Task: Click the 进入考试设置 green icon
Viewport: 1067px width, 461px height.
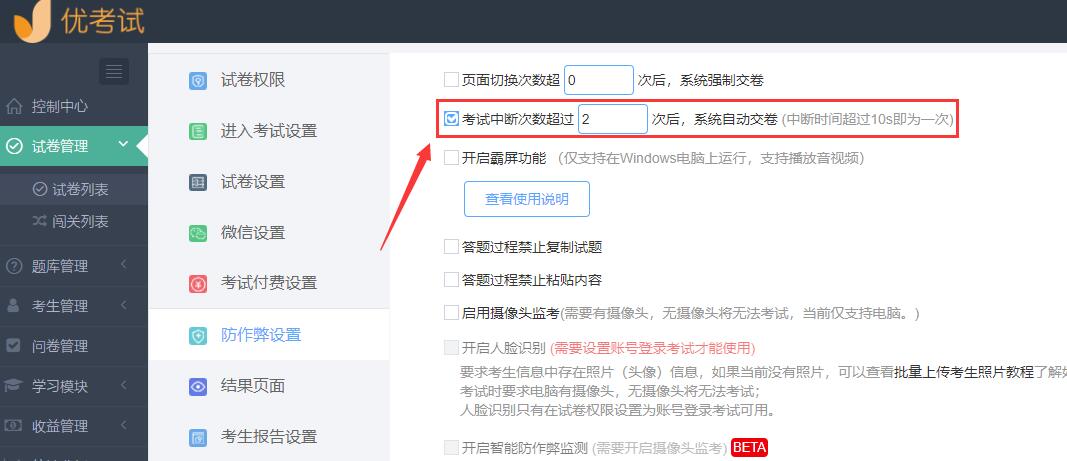Action: point(198,131)
